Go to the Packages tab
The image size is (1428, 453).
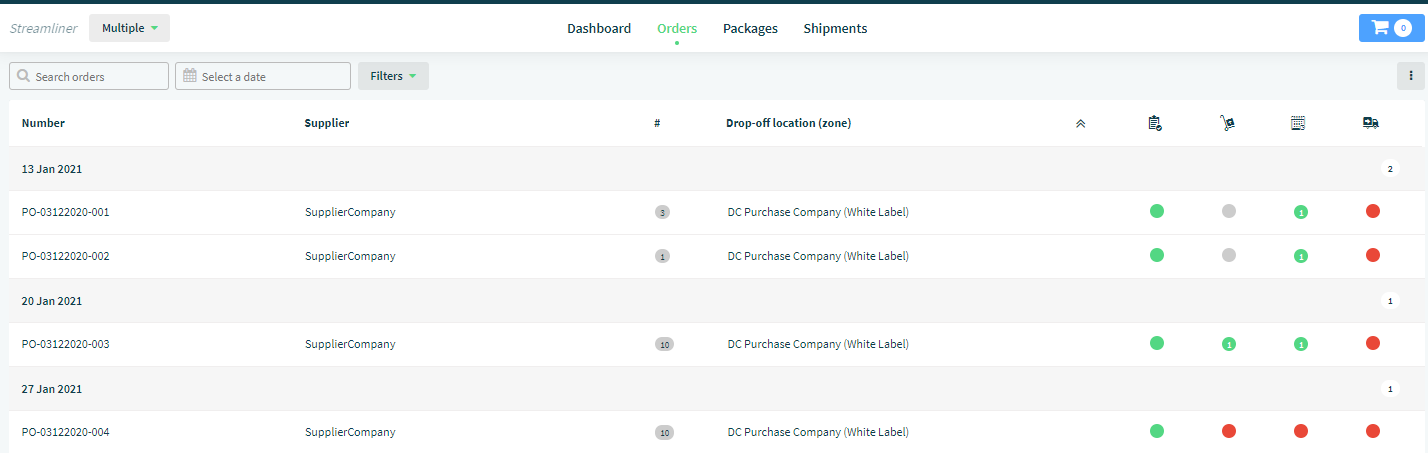[x=750, y=28]
